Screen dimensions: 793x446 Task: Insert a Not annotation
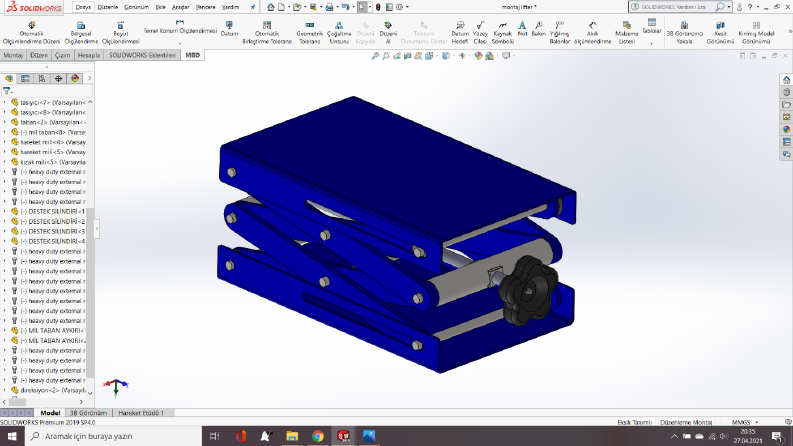click(522, 29)
